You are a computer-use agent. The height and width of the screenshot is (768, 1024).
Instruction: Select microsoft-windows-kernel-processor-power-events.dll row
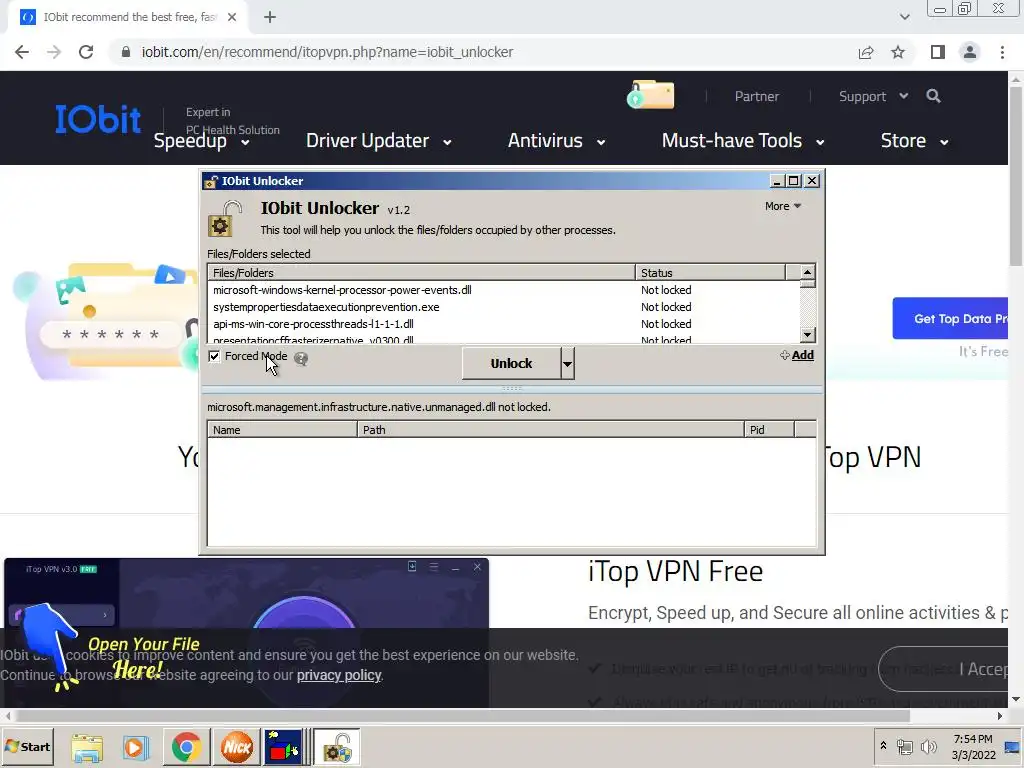point(504,290)
